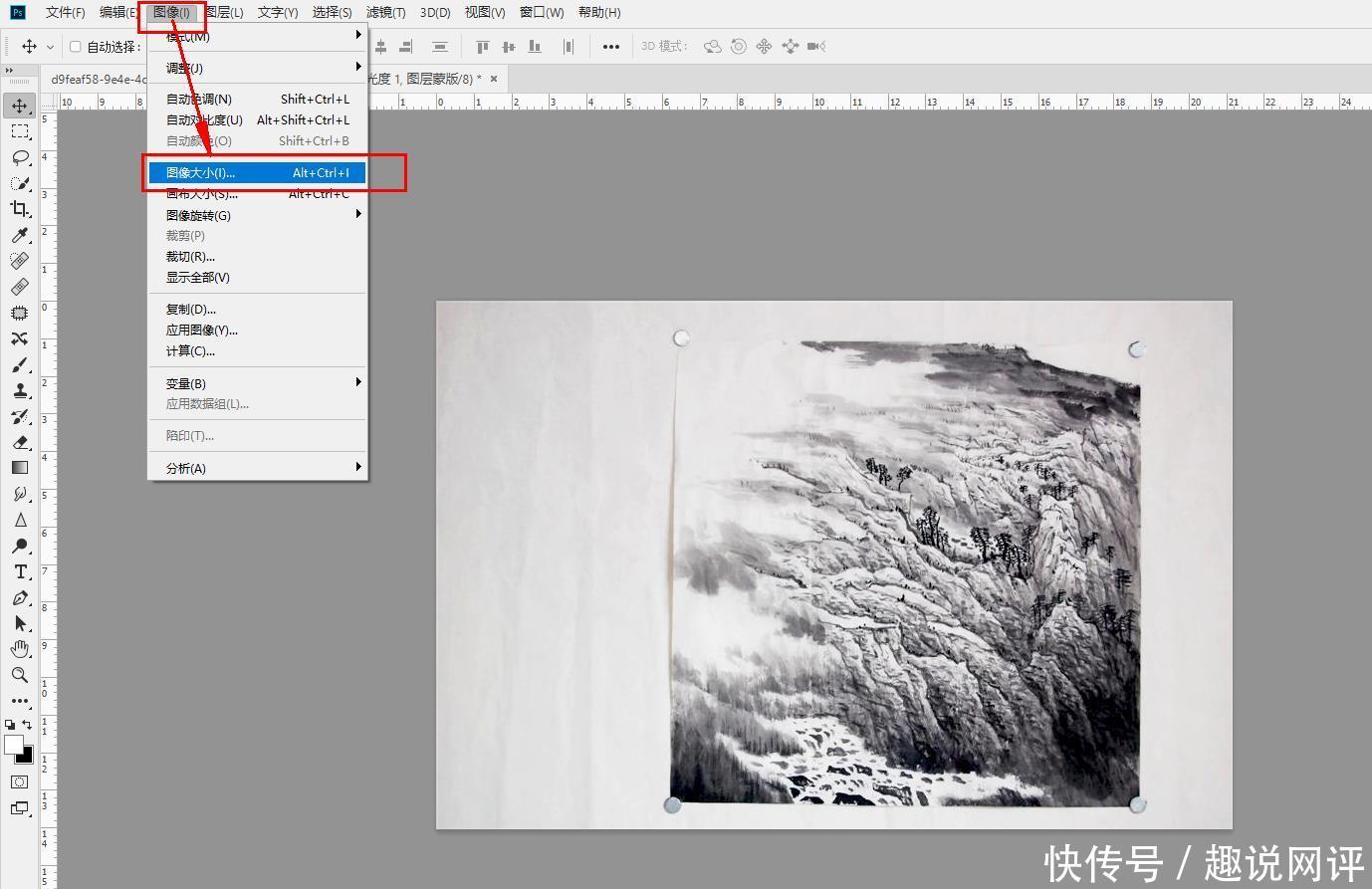This screenshot has height=889, width=1372.
Task: Expand the 调整(J) submenu
Action: 257,68
